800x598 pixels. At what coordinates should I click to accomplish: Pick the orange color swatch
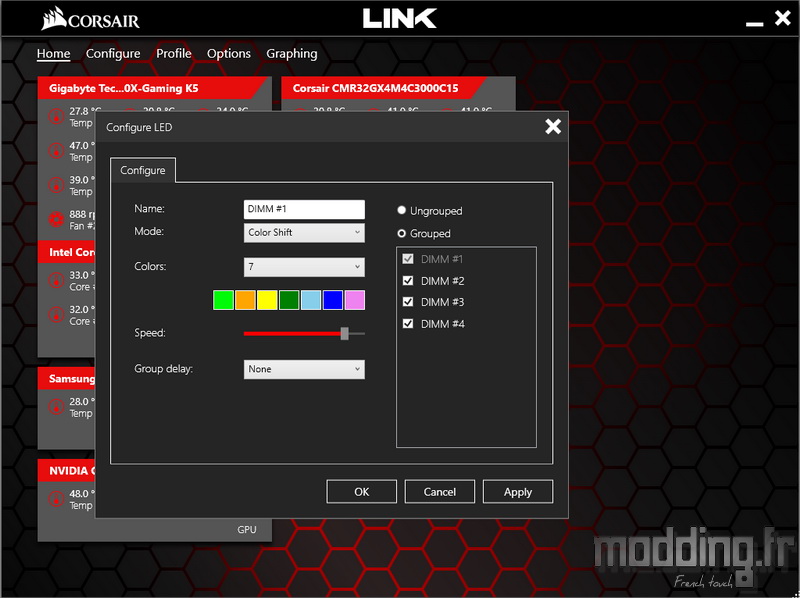[x=245, y=300]
